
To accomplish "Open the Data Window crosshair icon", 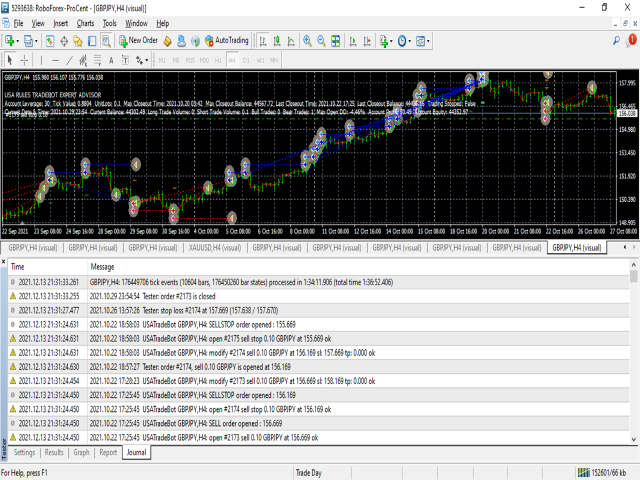I will (x=64, y=41).
